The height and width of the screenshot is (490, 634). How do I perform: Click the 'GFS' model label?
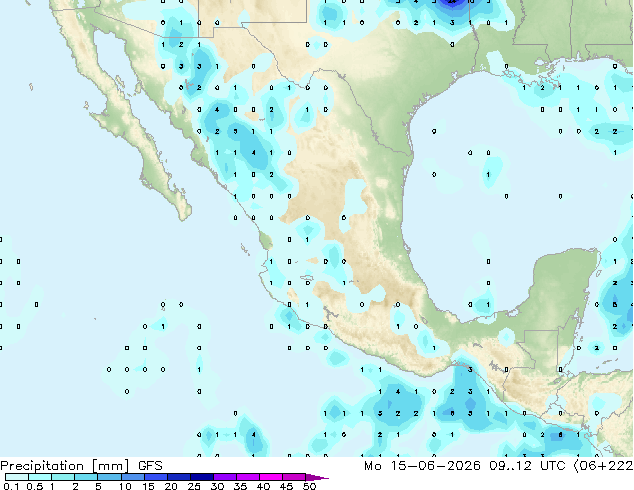pyautogui.click(x=150, y=466)
